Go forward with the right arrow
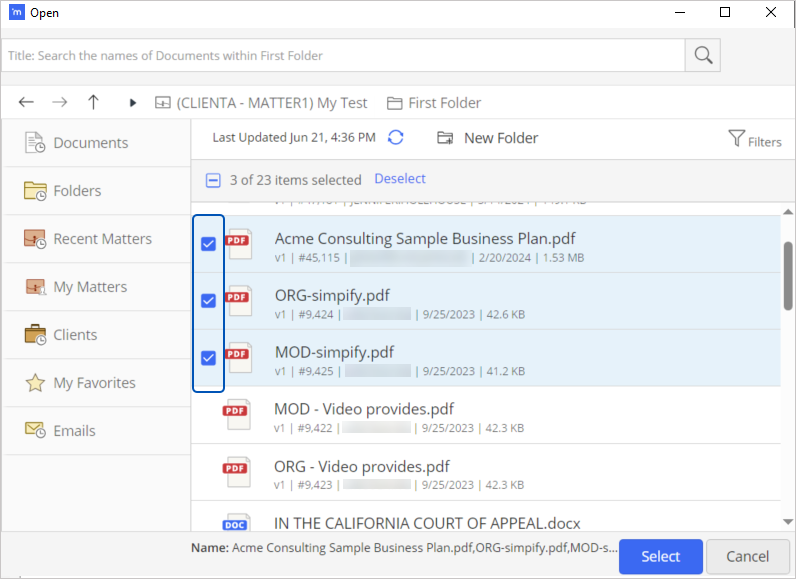Image resolution: width=796 pixels, height=579 pixels. pyautogui.click(x=60, y=103)
